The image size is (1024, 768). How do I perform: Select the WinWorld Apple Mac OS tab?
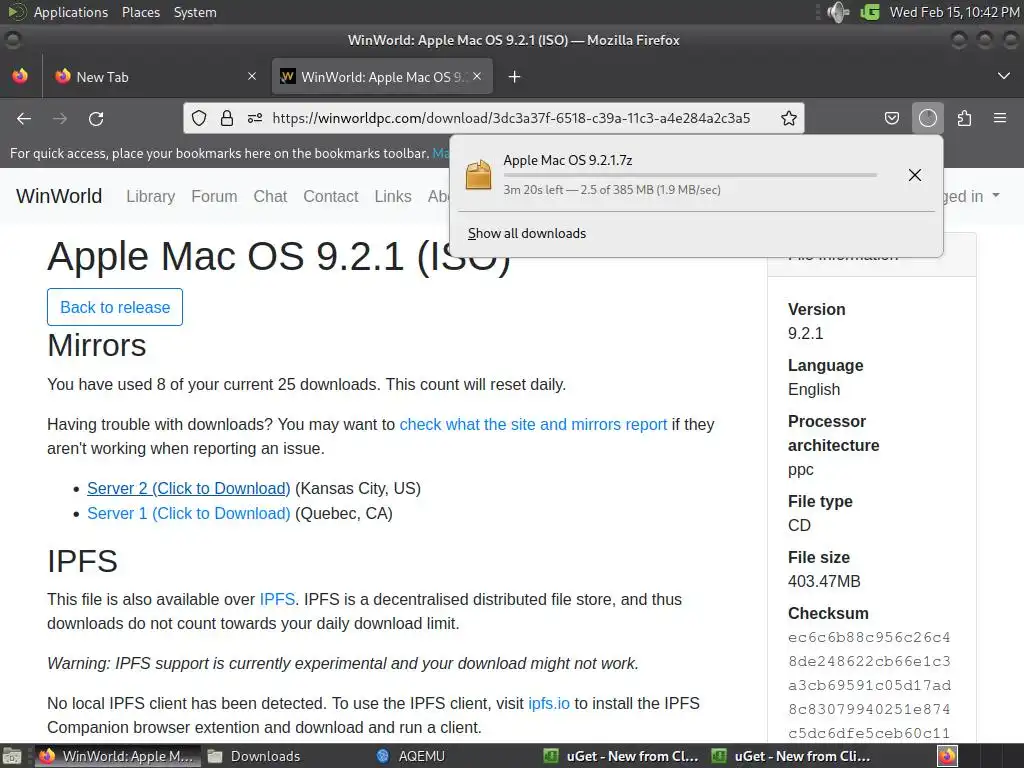click(382, 77)
